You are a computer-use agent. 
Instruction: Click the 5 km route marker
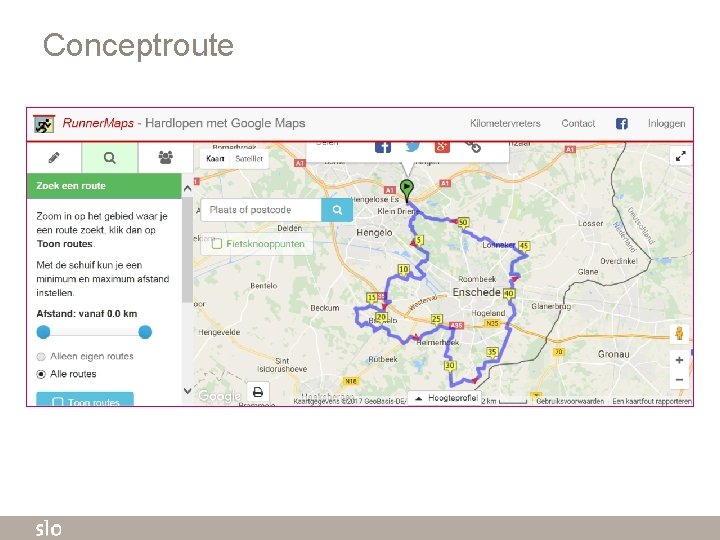click(x=419, y=240)
